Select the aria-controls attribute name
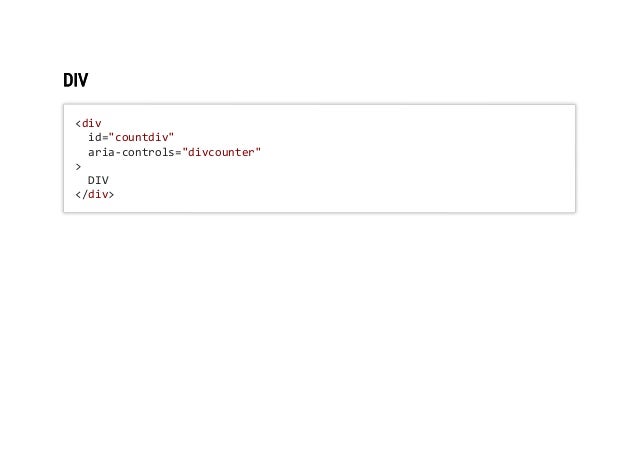 (131, 152)
